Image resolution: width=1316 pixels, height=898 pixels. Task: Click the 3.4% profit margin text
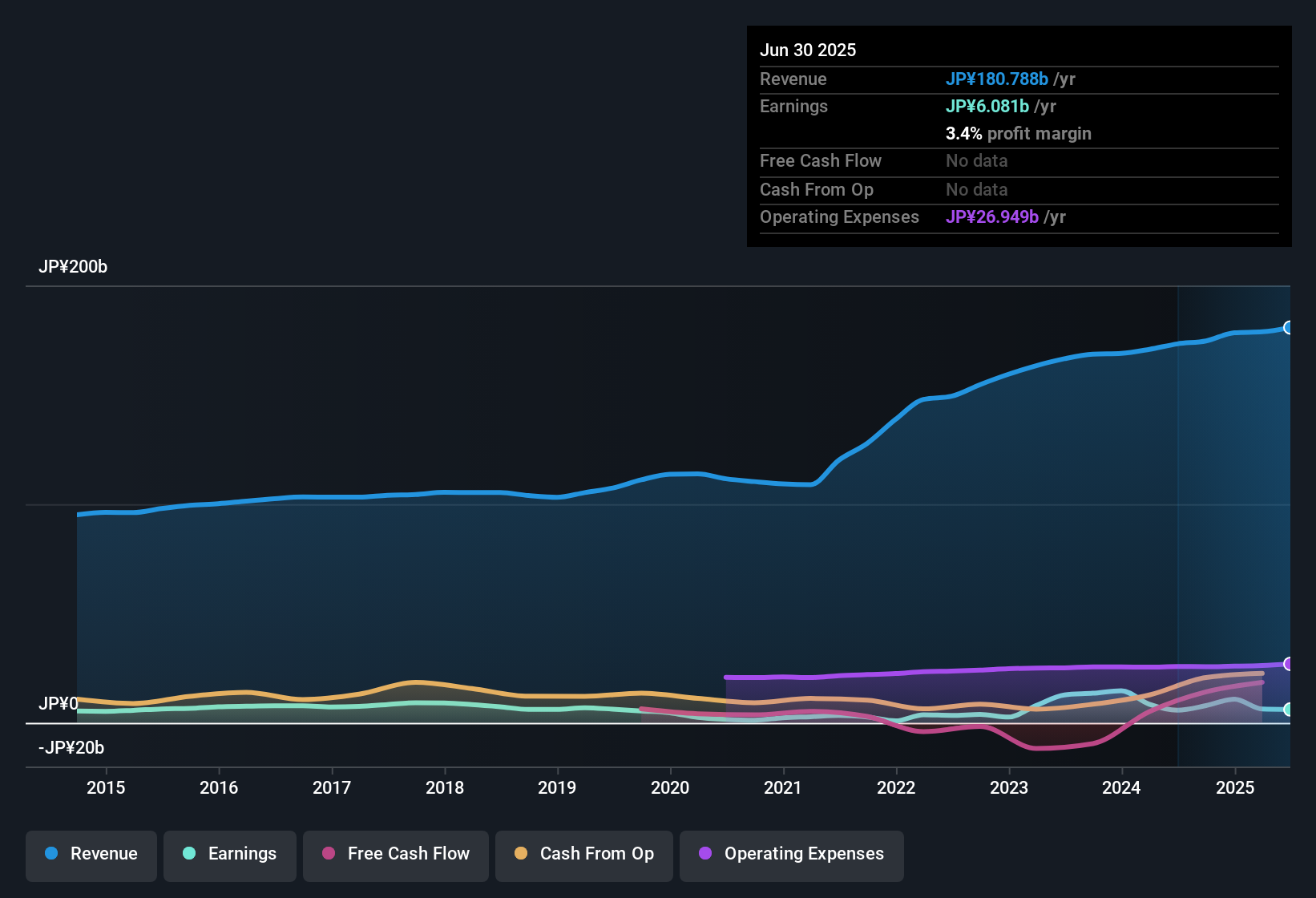click(x=1019, y=134)
